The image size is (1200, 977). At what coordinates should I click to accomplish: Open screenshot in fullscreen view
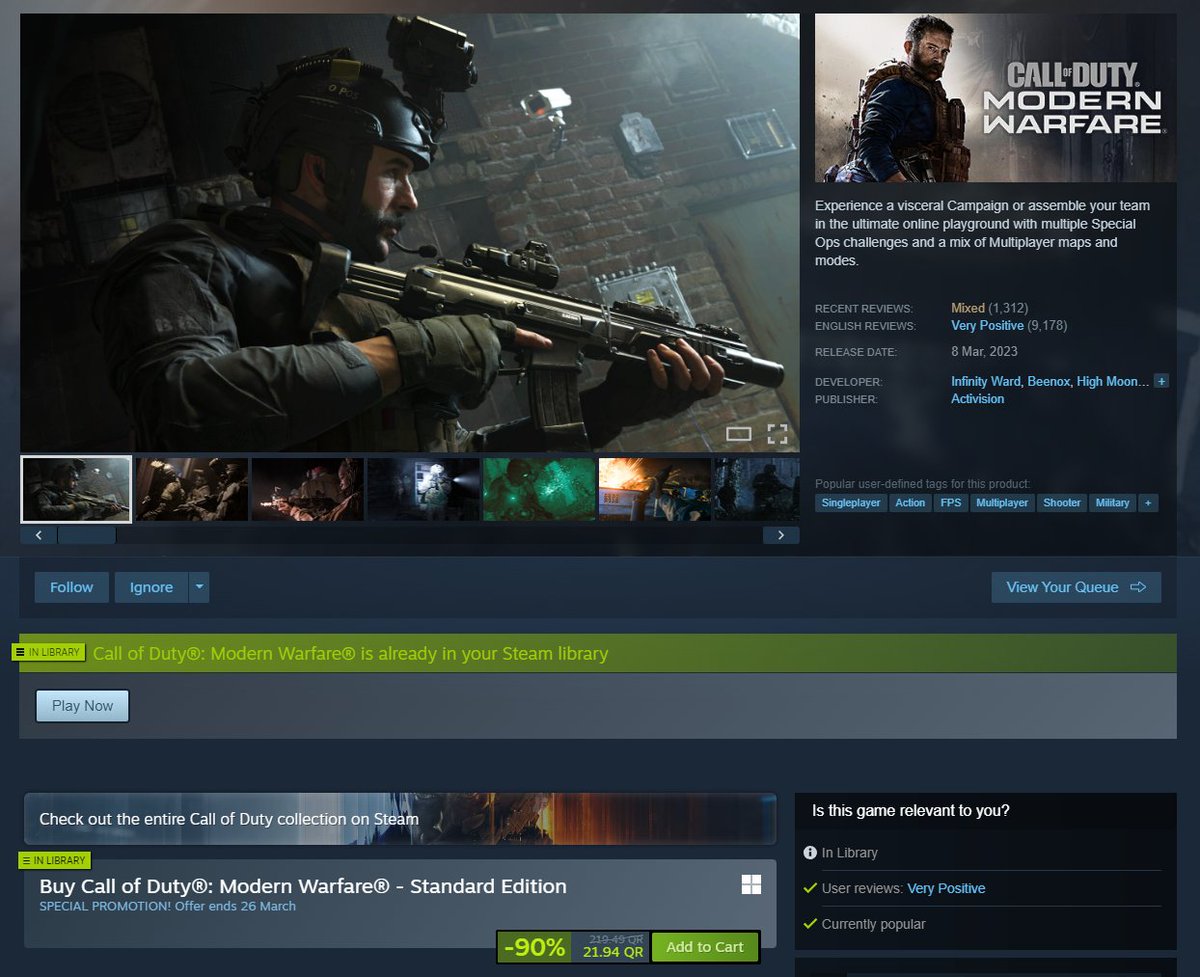[x=777, y=434]
